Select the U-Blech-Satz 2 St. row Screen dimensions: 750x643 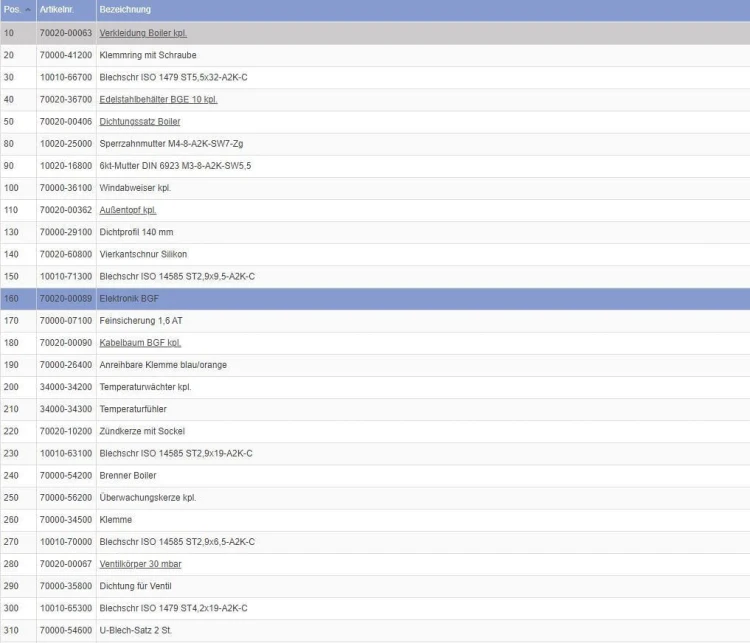point(375,631)
